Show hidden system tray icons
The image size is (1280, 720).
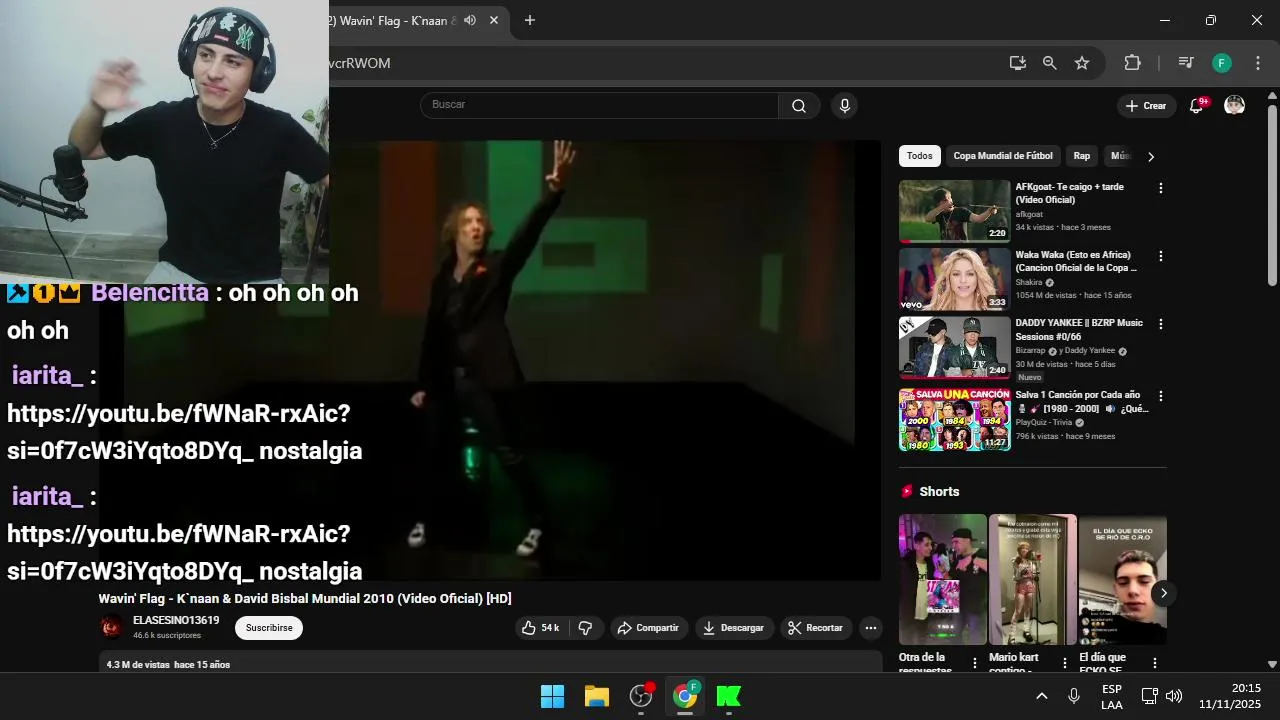tap(1041, 696)
